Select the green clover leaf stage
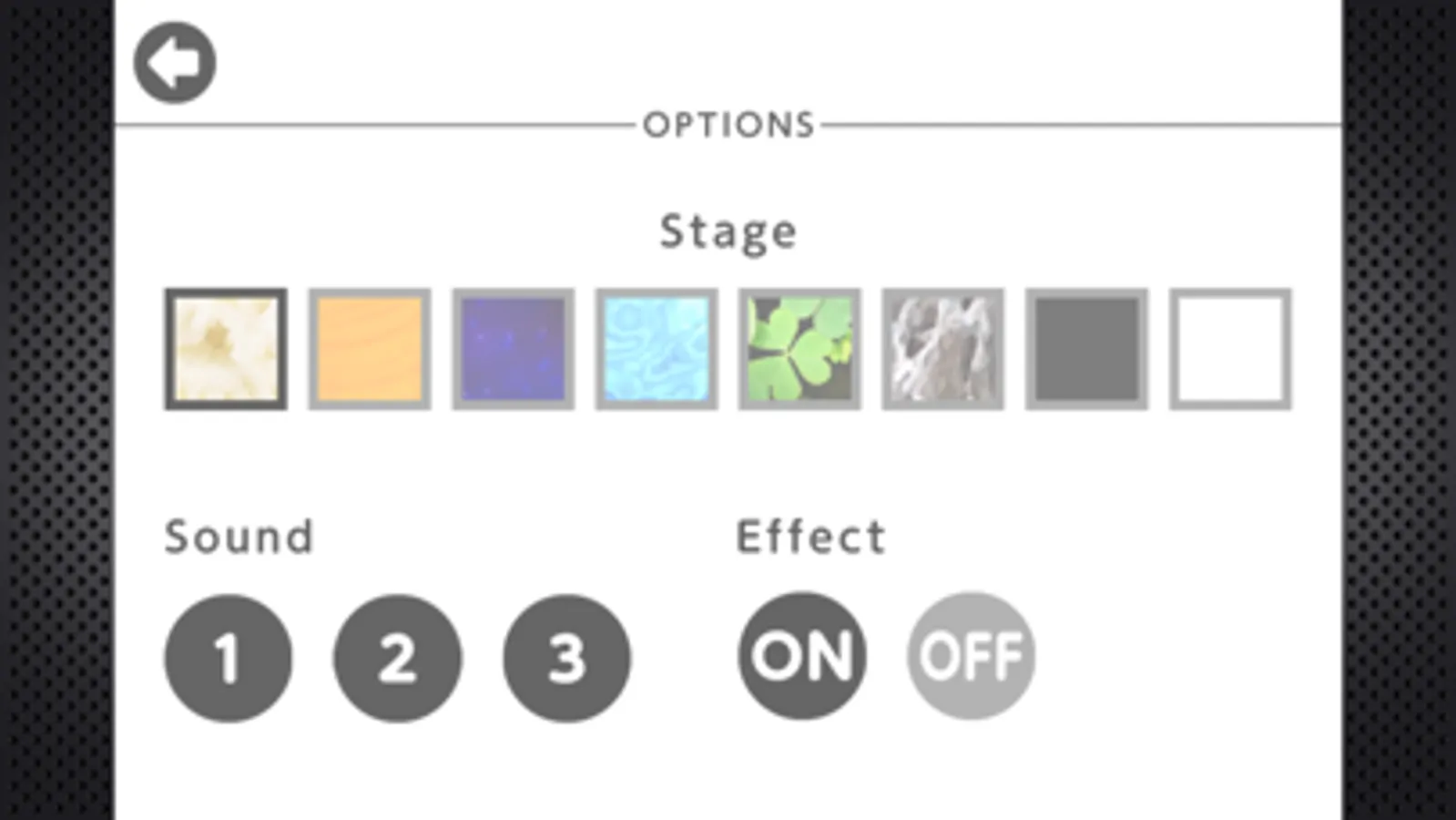The width and height of the screenshot is (1456, 820). coord(799,349)
